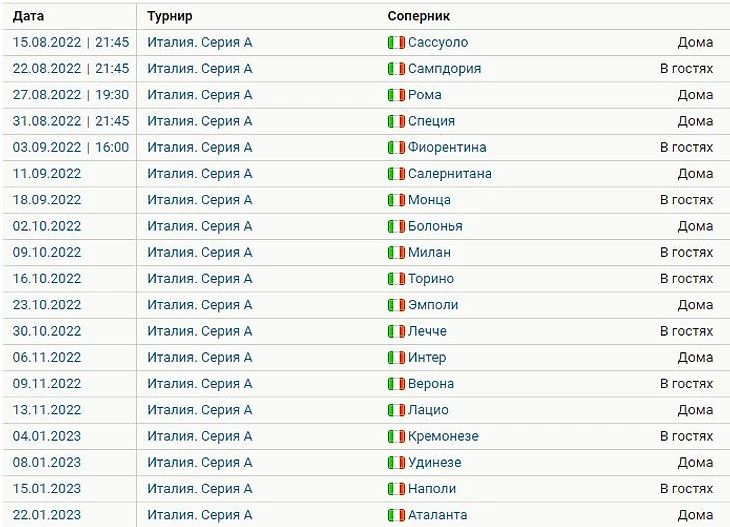This screenshot has height=527, width=730.
Task: Click the flag icon next to Лацио
Action: click(396, 410)
